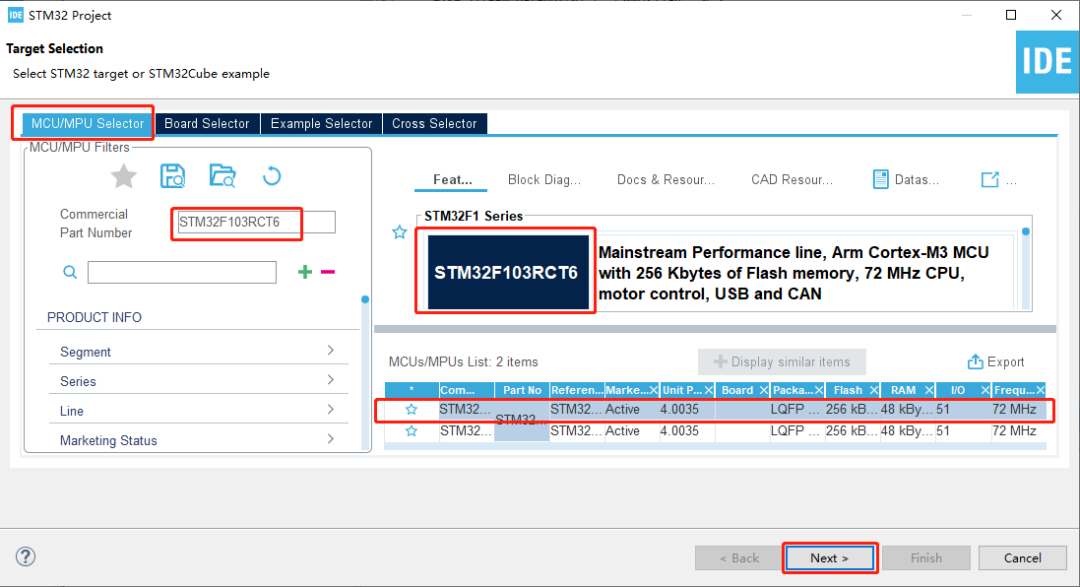The height and width of the screenshot is (587, 1080).
Task: Remove the Package column
Action: point(818,391)
